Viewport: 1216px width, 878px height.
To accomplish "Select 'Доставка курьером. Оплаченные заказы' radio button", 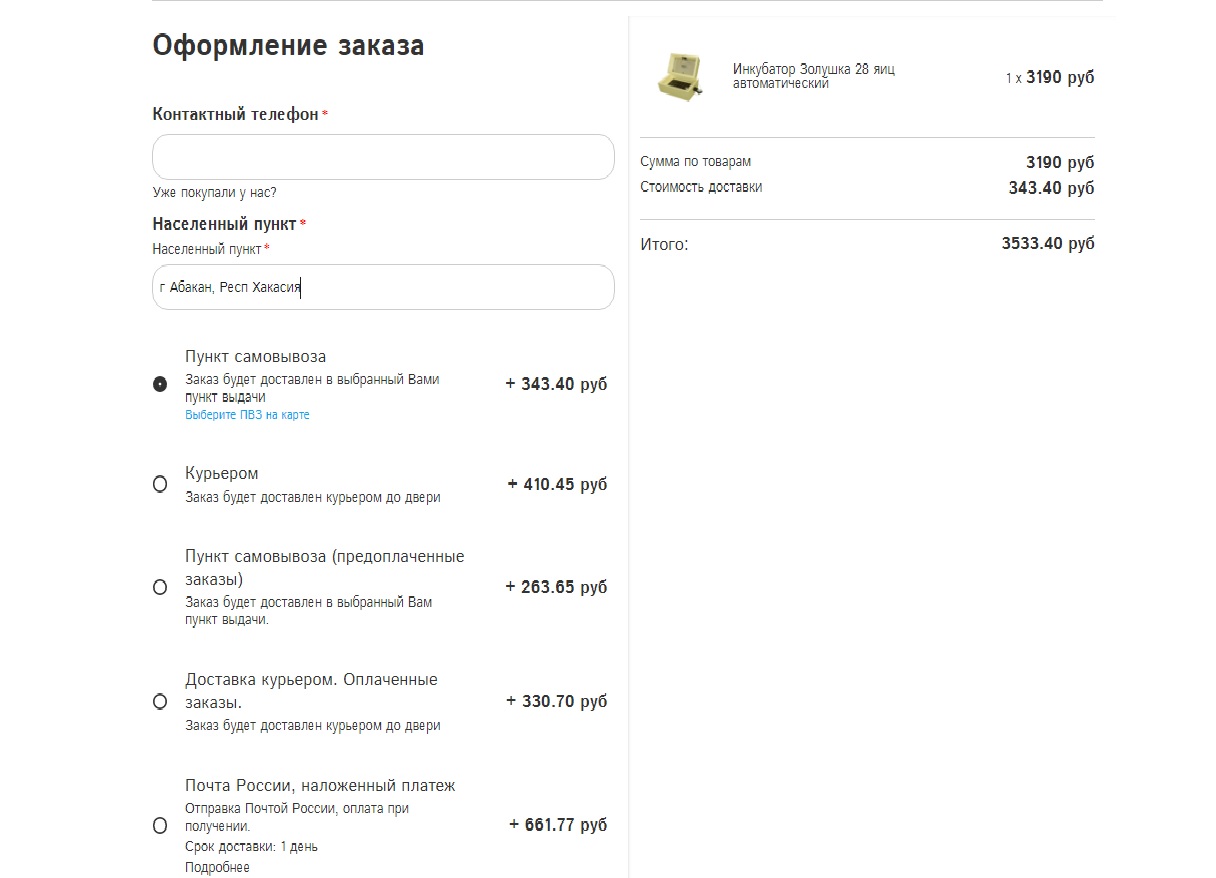I will point(160,702).
